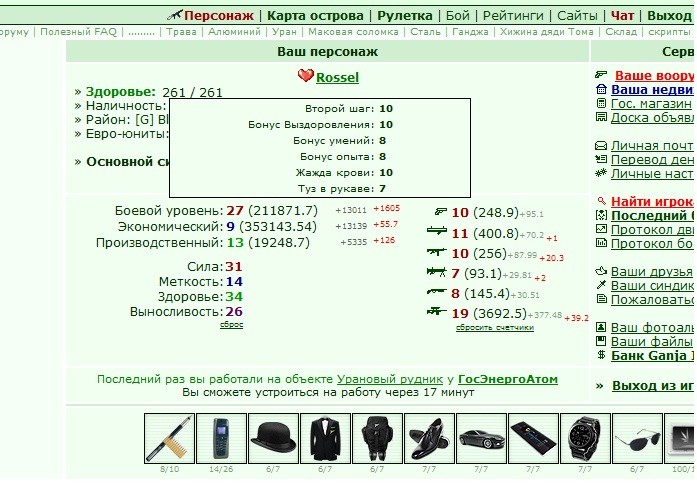
Task: Click the wristwatch item thumbnail
Action: pos(585,438)
